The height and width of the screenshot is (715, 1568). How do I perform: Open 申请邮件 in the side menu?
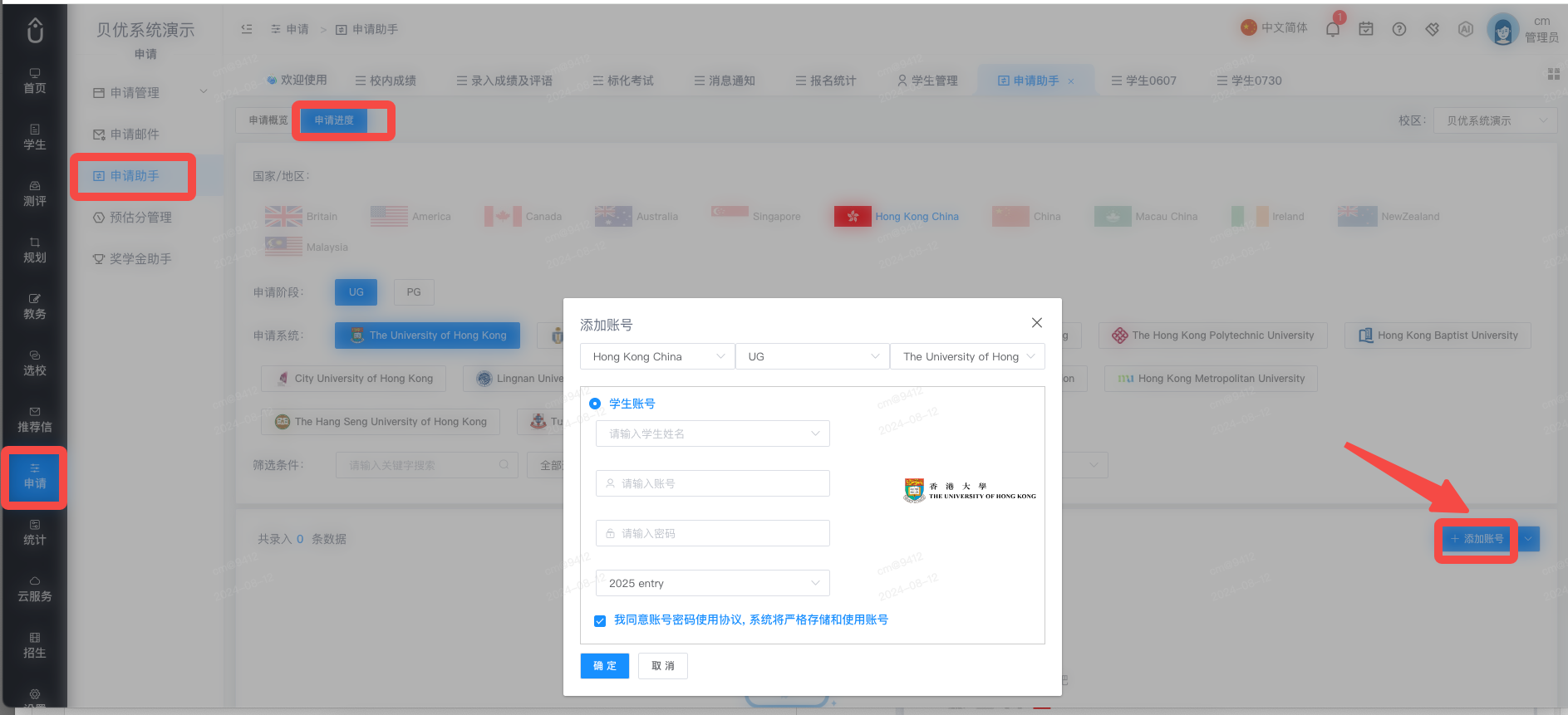(x=126, y=135)
